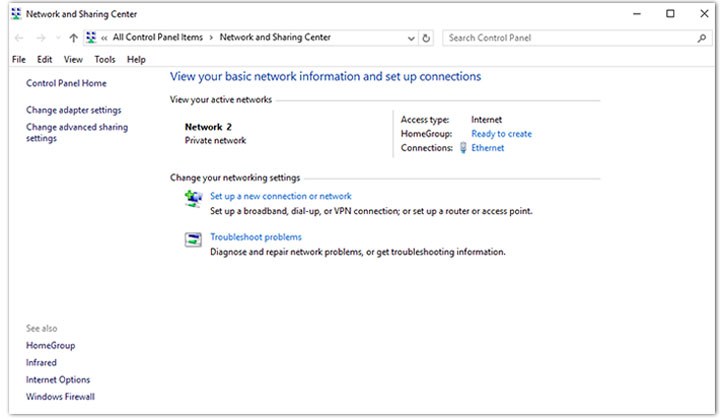
Task: Open the View menu
Action: tap(73, 59)
